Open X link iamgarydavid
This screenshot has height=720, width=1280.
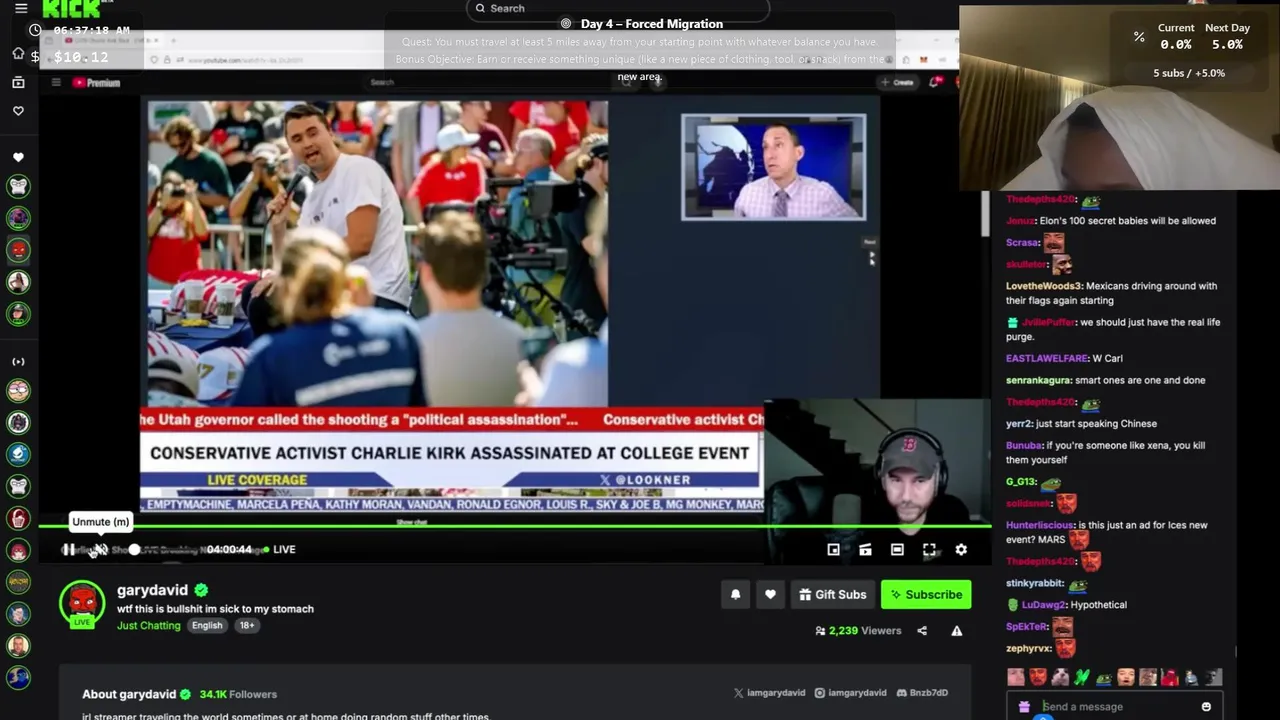pos(769,692)
